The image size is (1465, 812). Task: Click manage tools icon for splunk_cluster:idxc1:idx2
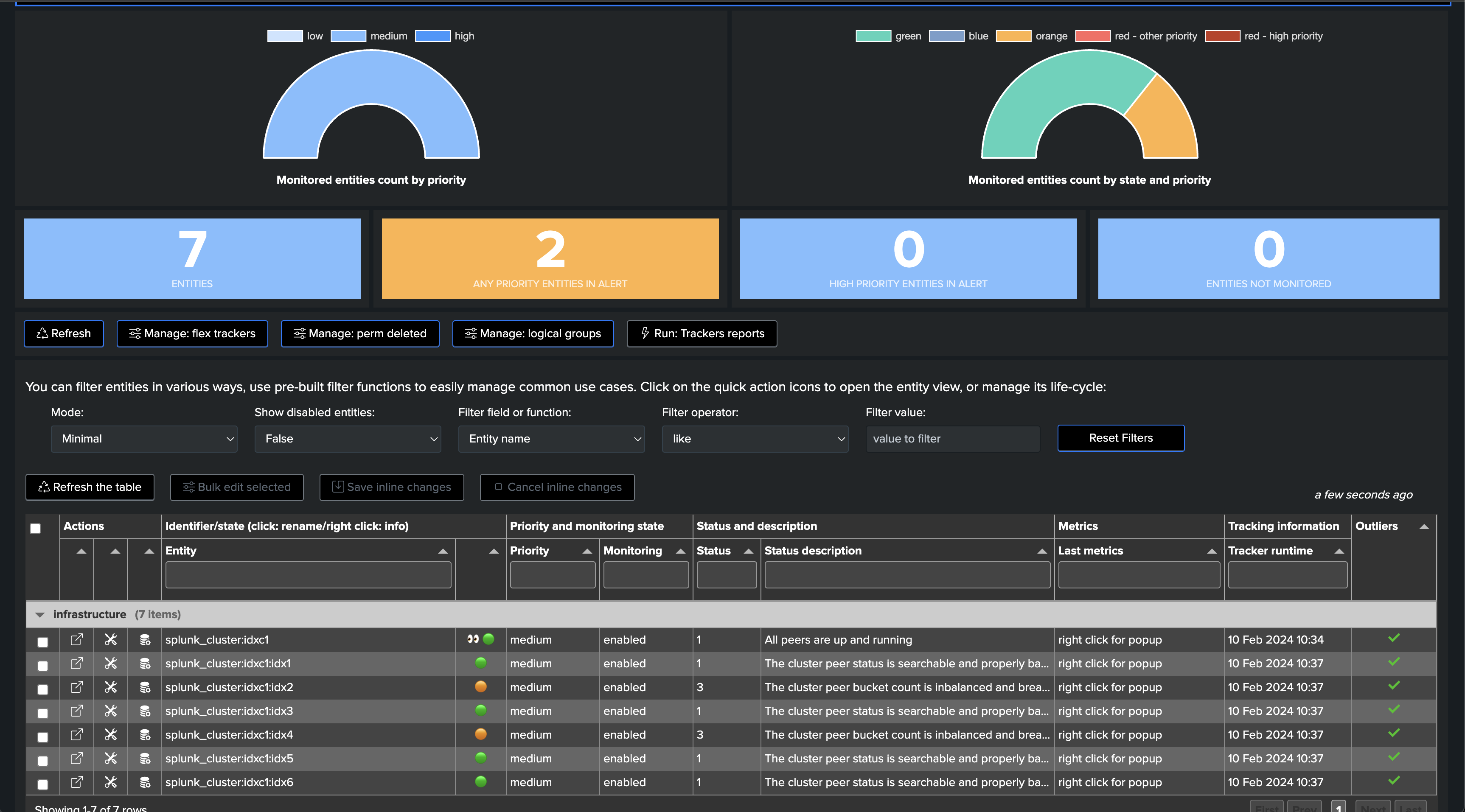110,687
